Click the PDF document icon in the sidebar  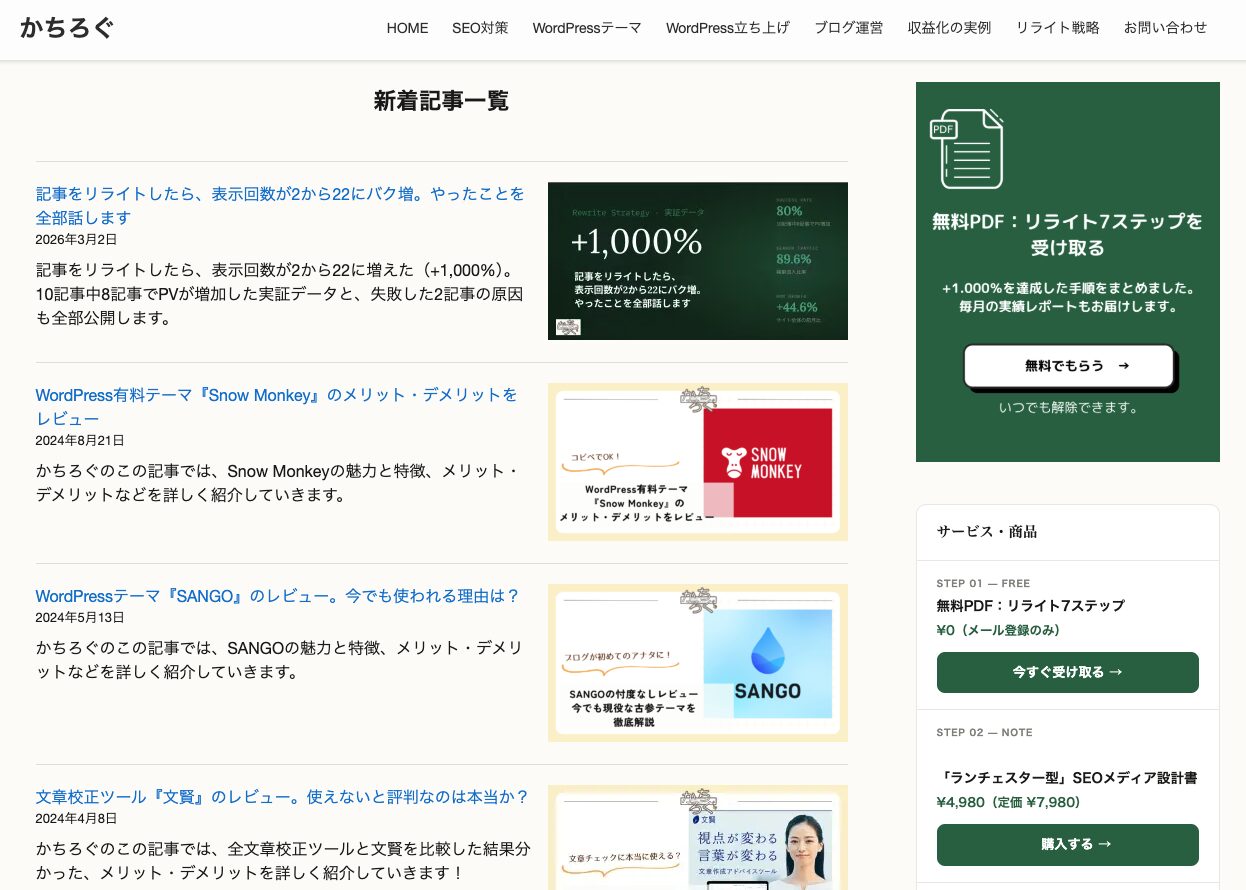pos(967,148)
